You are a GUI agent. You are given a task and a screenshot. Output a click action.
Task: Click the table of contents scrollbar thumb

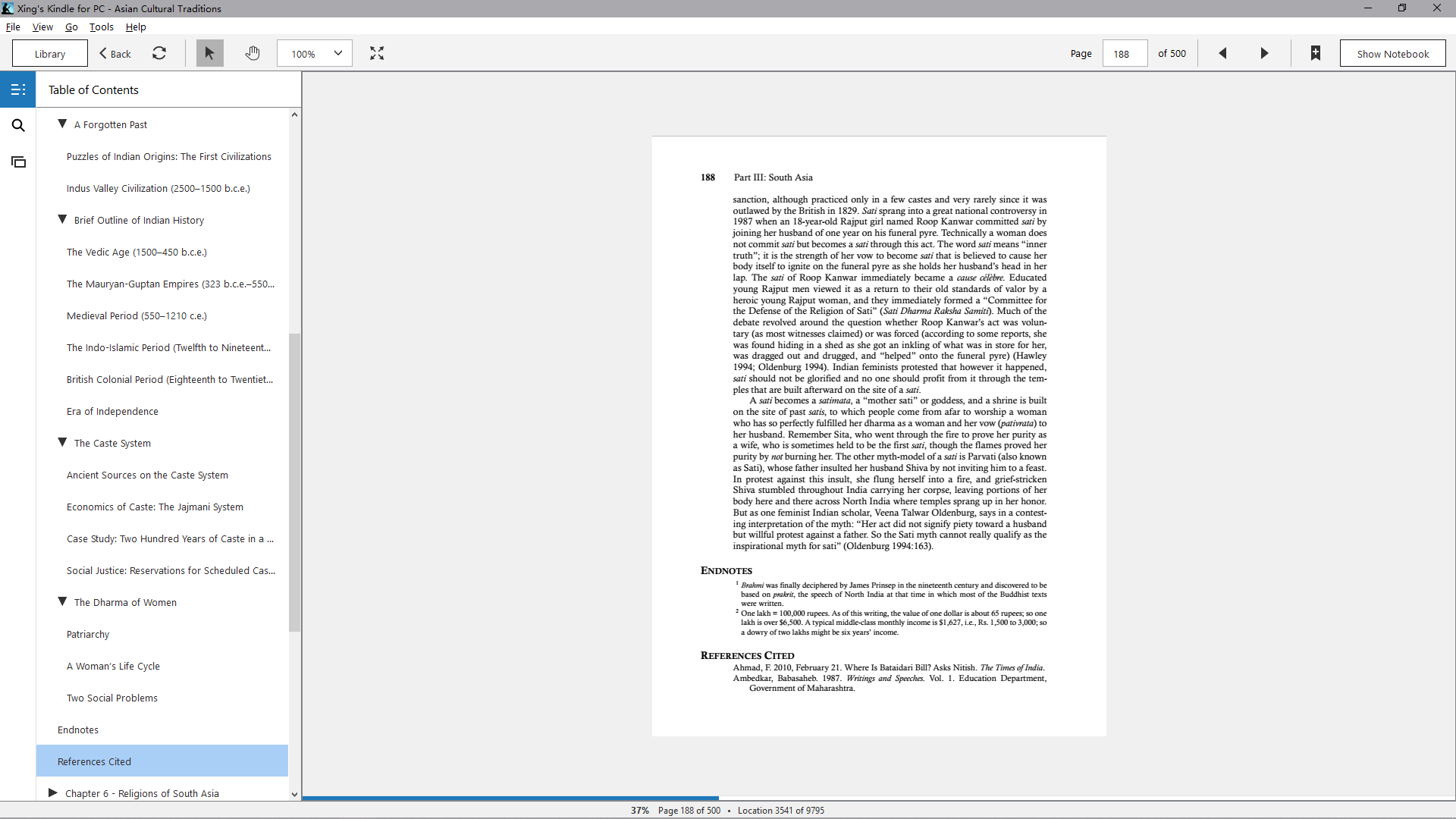[x=294, y=482]
